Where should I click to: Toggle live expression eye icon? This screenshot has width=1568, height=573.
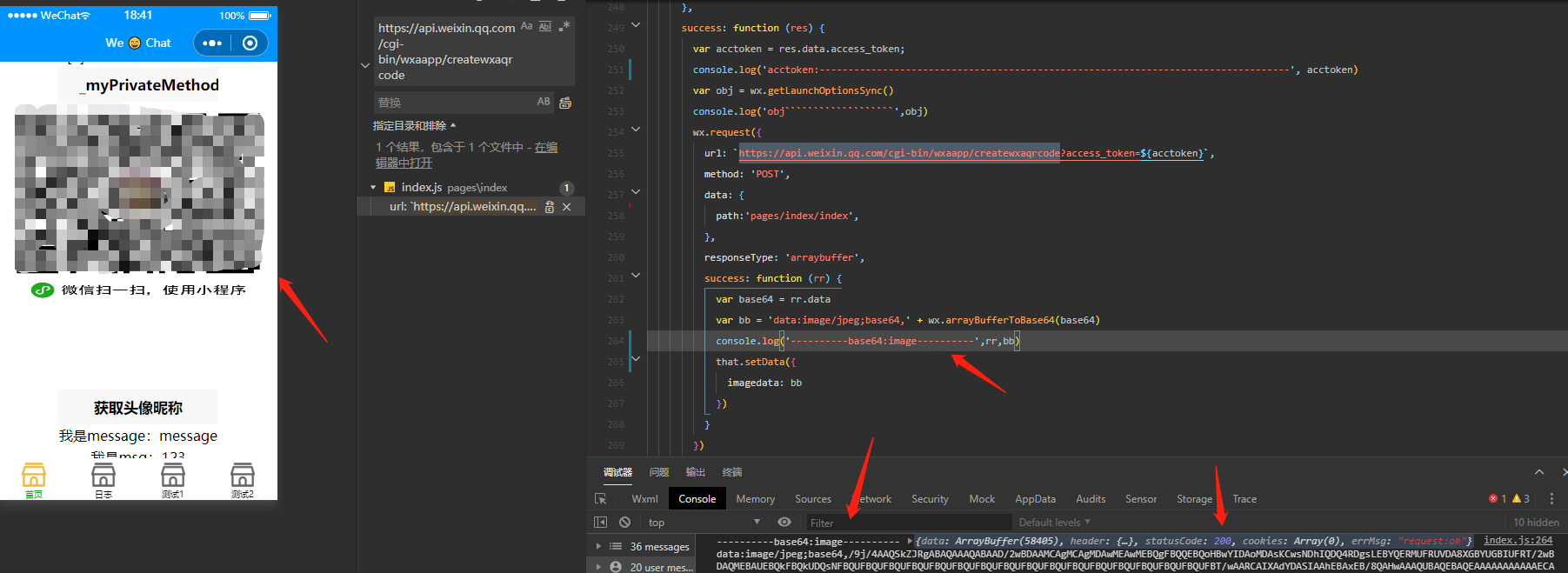pos(784,522)
